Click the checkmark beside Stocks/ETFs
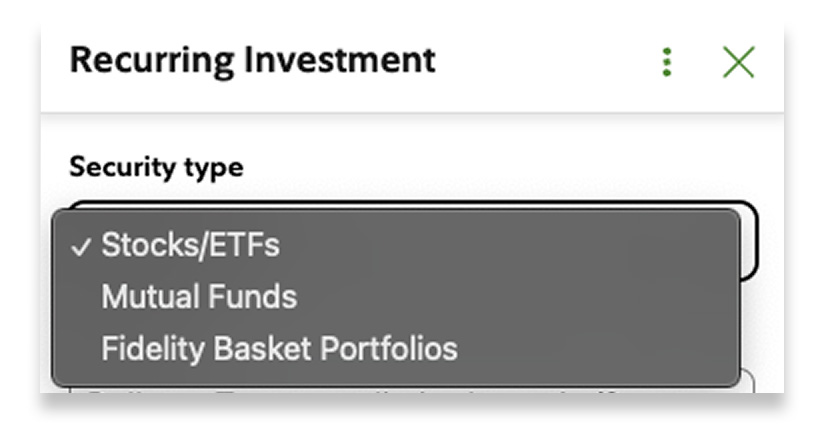 click(81, 246)
